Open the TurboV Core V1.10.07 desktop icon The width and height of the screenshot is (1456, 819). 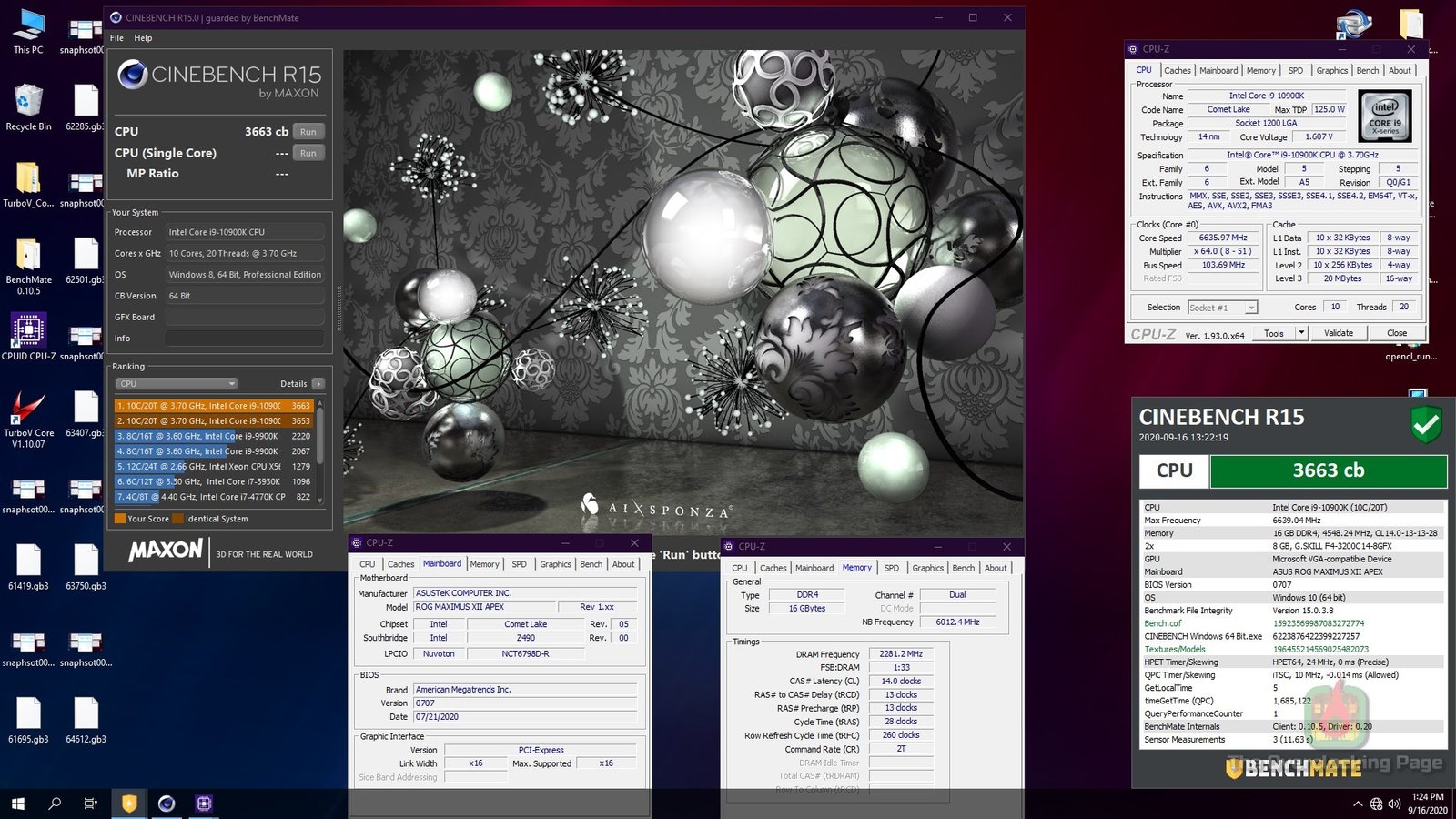(x=28, y=409)
